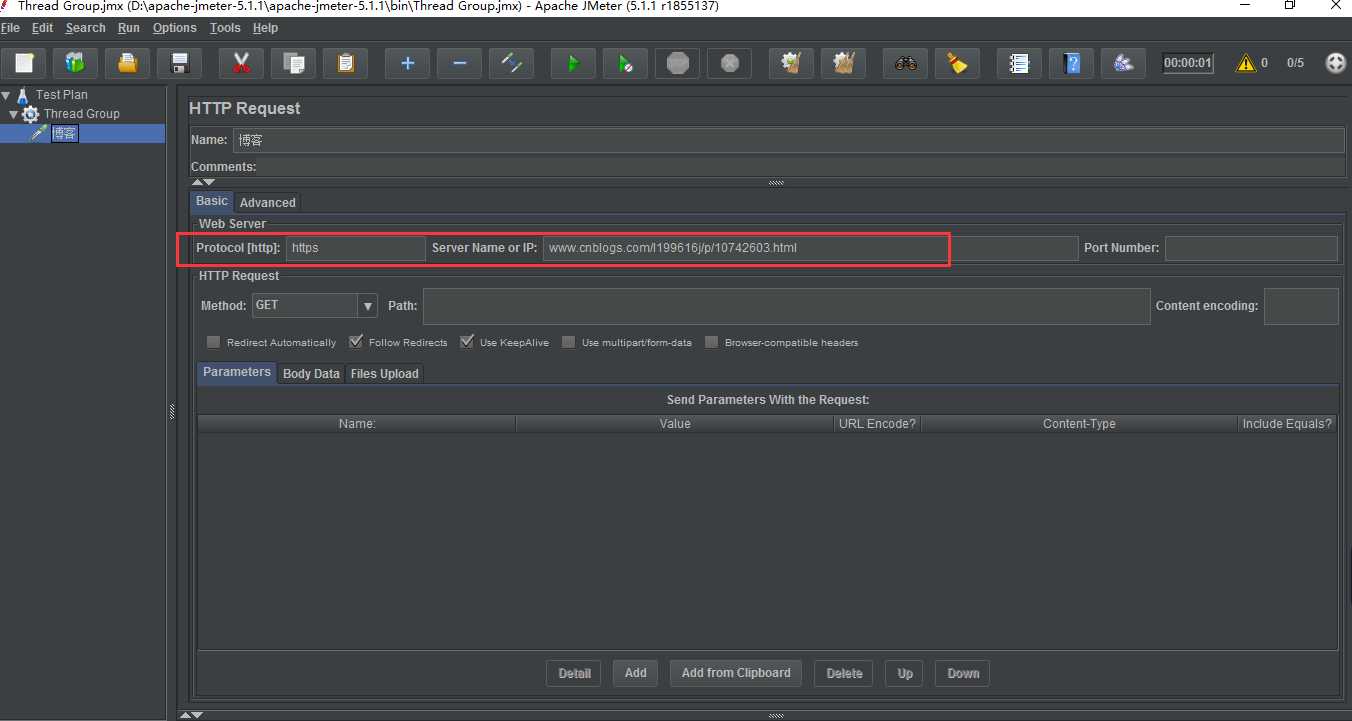1352x721 pixels.
Task: Open the Edit menu
Action: [42, 28]
